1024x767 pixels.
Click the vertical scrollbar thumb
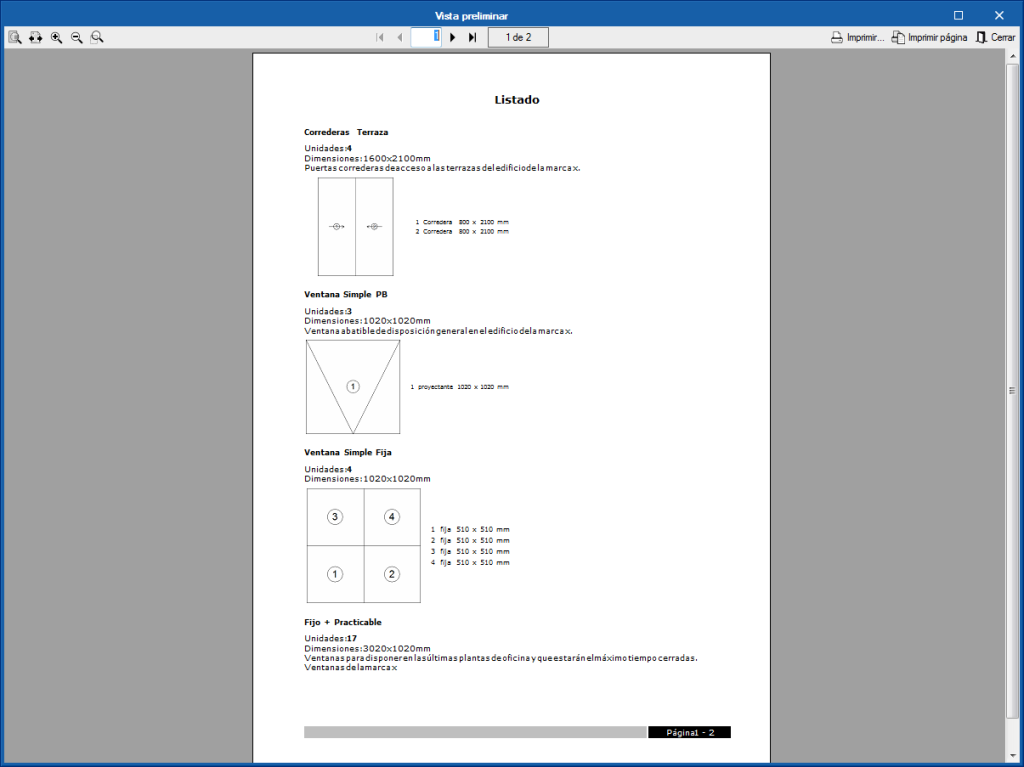tap(1012, 391)
